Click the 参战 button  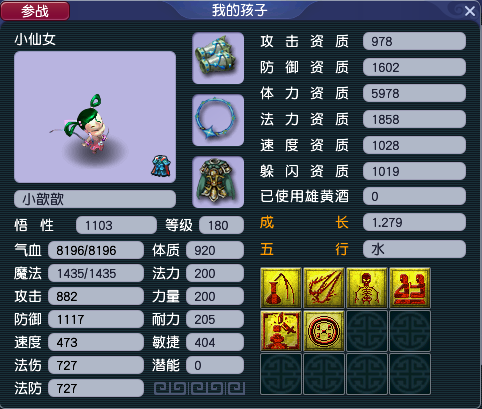(35, 11)
